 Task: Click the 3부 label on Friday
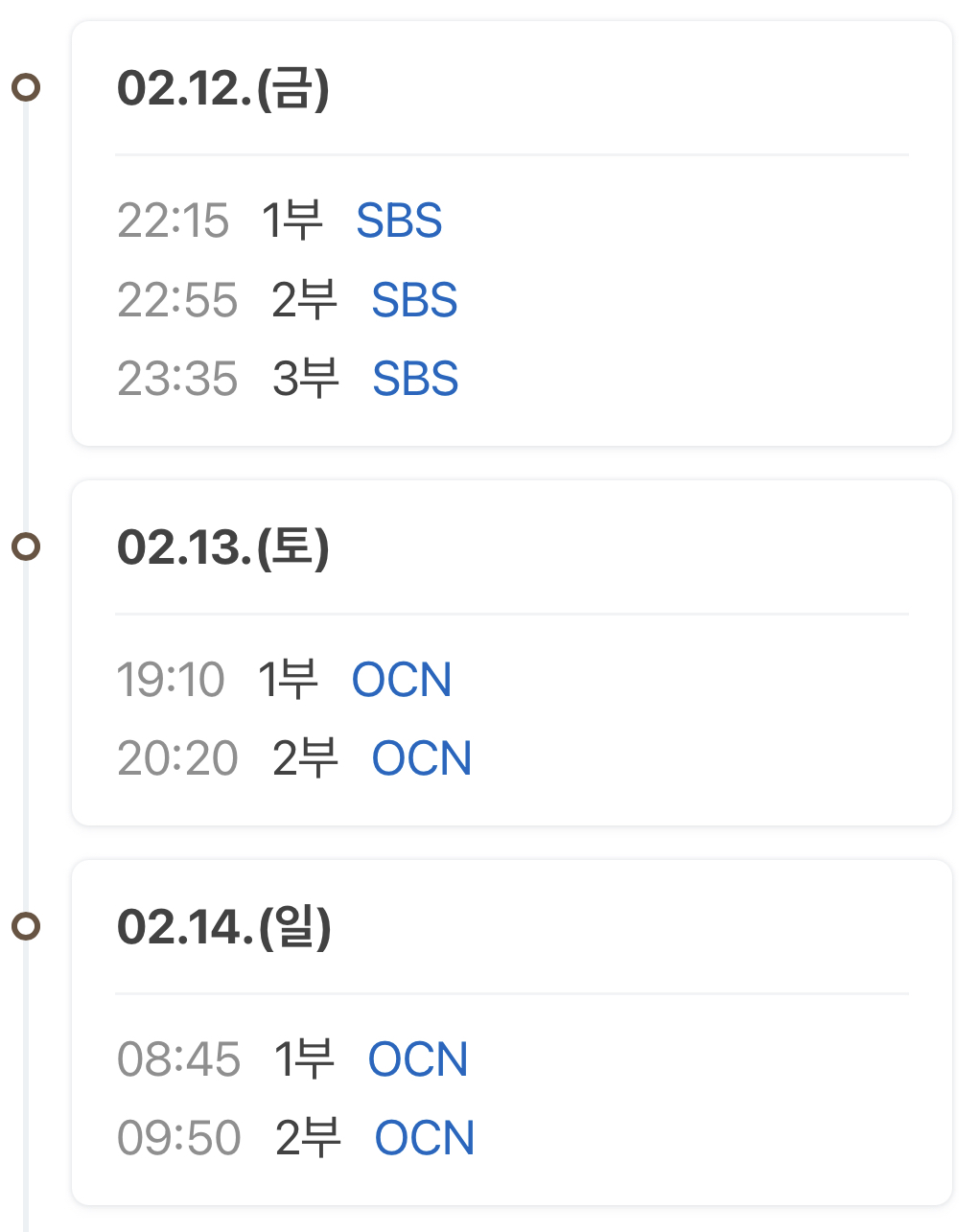pyautogui.click(x=306, y=380)
